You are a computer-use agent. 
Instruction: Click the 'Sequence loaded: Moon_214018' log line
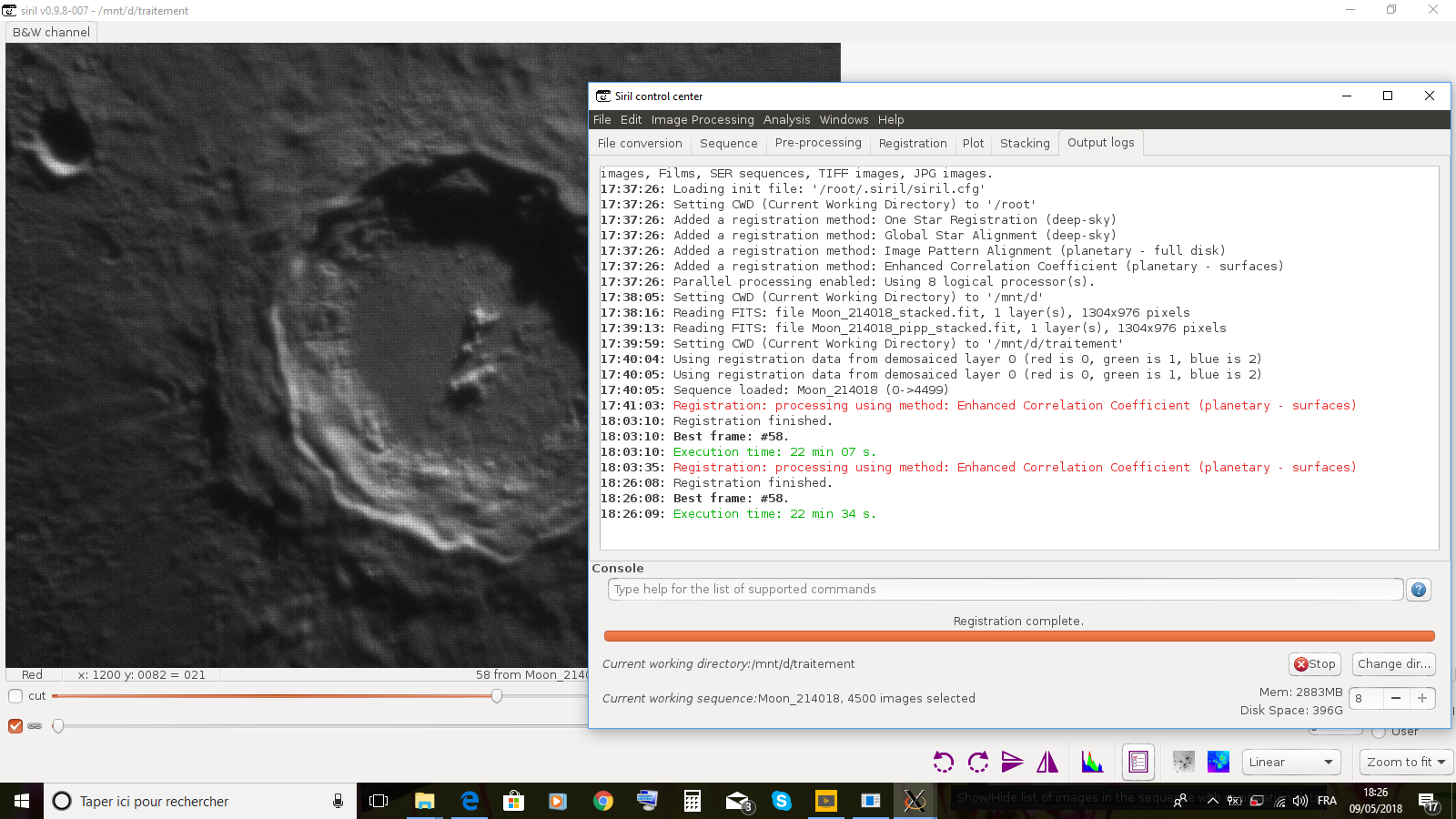774,390
